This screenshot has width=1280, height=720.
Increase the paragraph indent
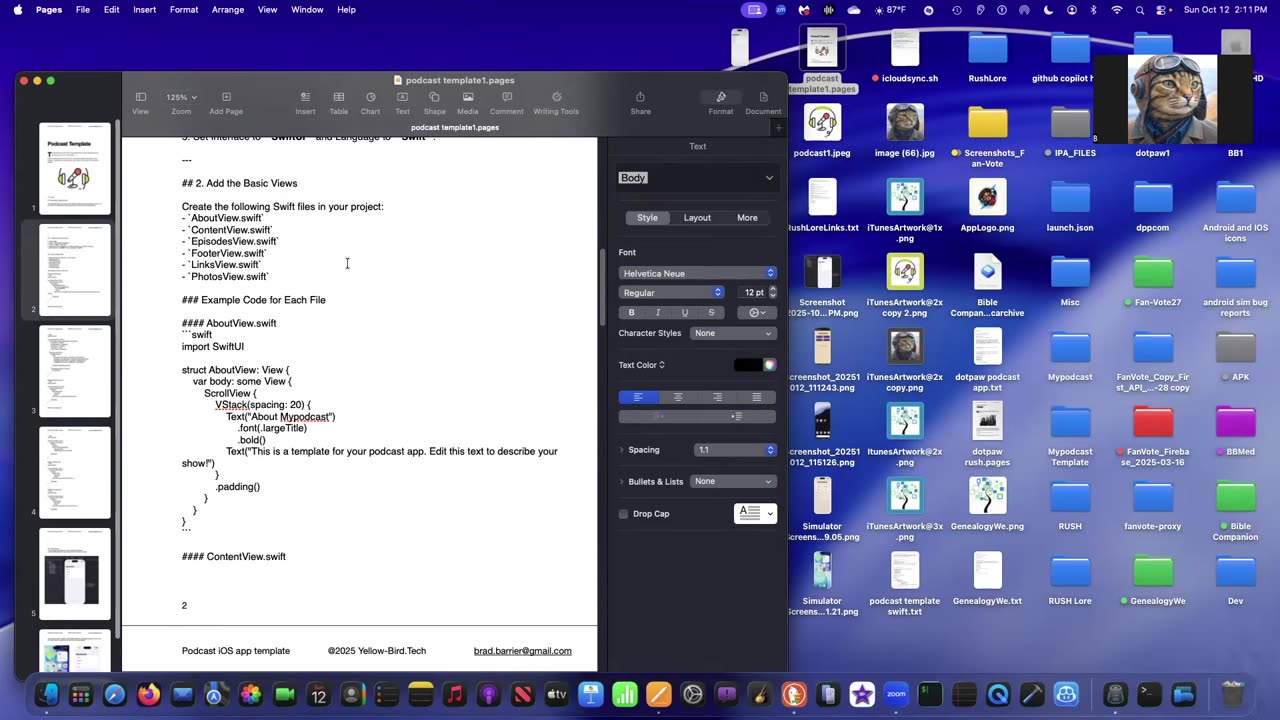[737, 416]
